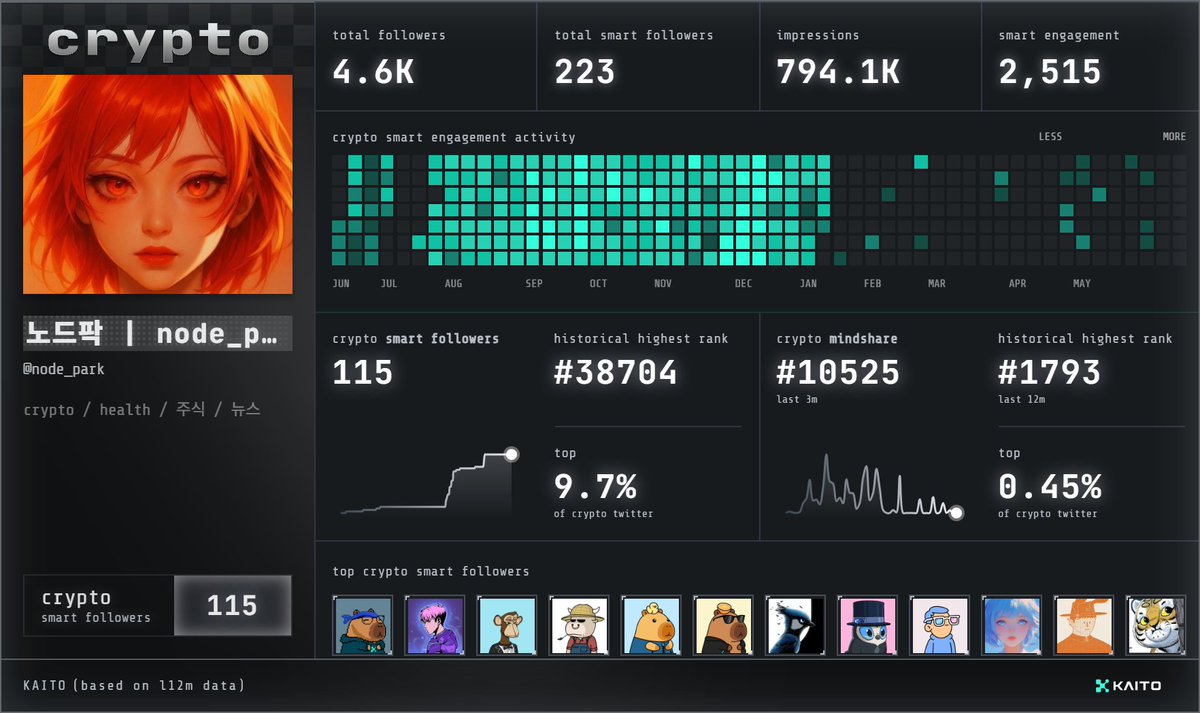Select the bored ape avatar
The height and width of the screenshot is (713, 1200).
(506, 626)
